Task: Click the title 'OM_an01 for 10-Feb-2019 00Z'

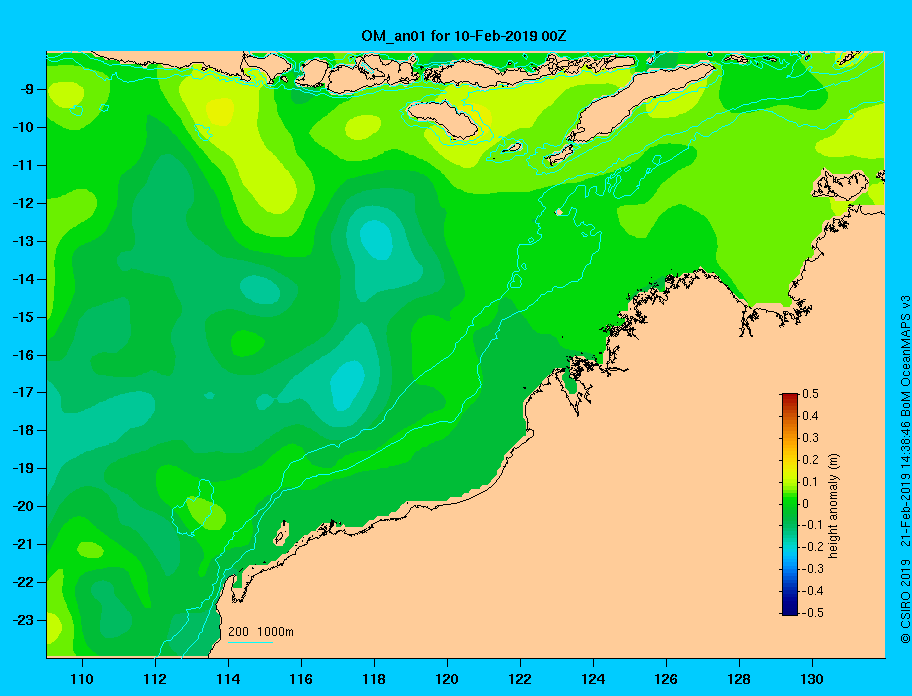Action: (464, 36)
